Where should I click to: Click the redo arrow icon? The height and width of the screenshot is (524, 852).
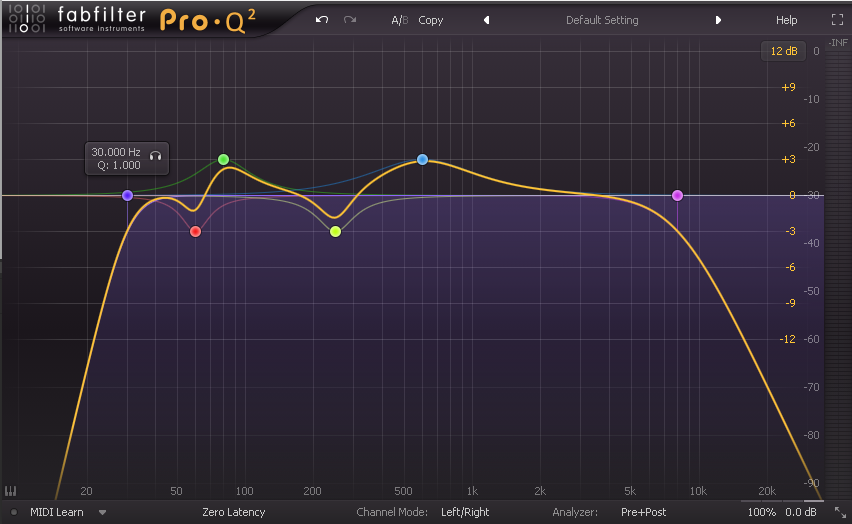[x=349, y=20]
